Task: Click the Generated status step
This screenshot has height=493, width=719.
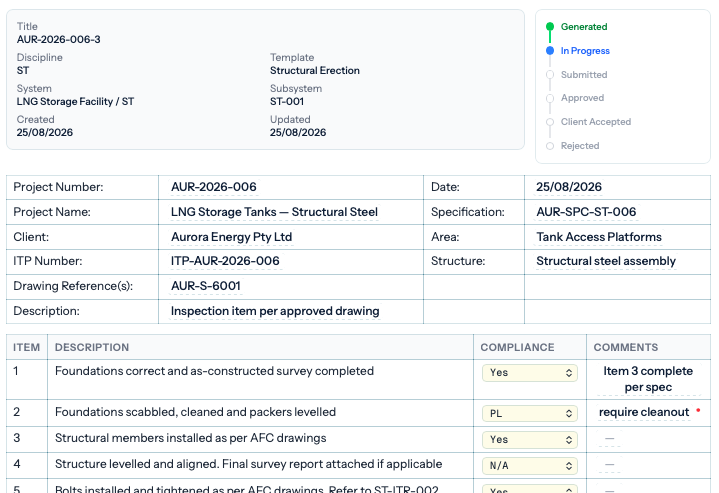Action: click(x=584, y=27)
